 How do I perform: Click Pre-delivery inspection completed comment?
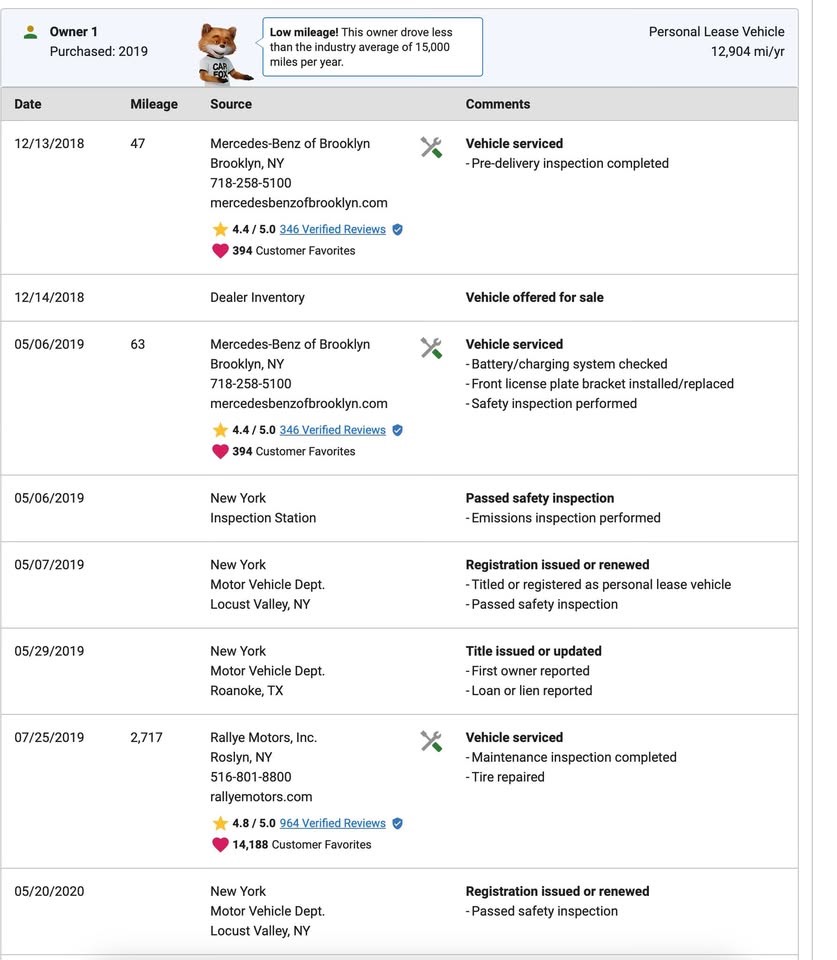(x=567, y=163)
